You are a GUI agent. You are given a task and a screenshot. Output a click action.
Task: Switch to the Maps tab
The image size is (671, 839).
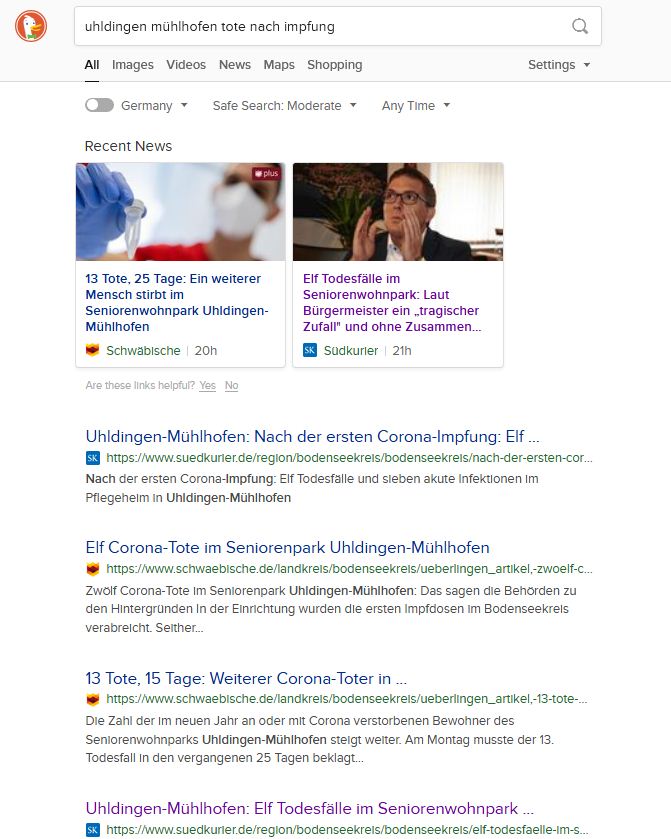(279, 65)
